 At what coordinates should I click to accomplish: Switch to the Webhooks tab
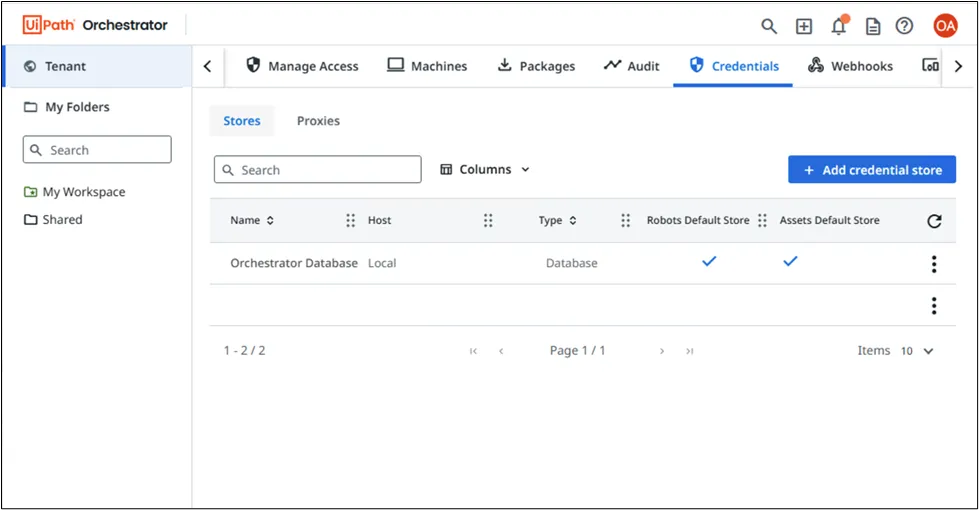pos(850,66)
